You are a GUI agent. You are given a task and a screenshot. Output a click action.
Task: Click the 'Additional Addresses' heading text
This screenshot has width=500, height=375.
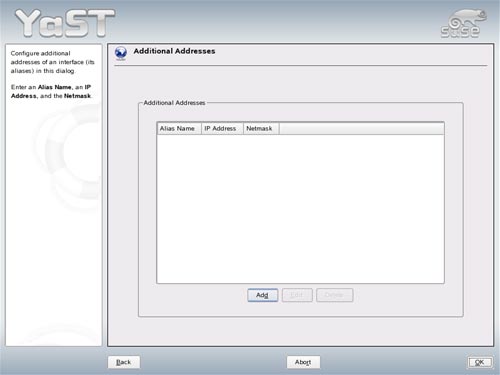tap(174, 51)
